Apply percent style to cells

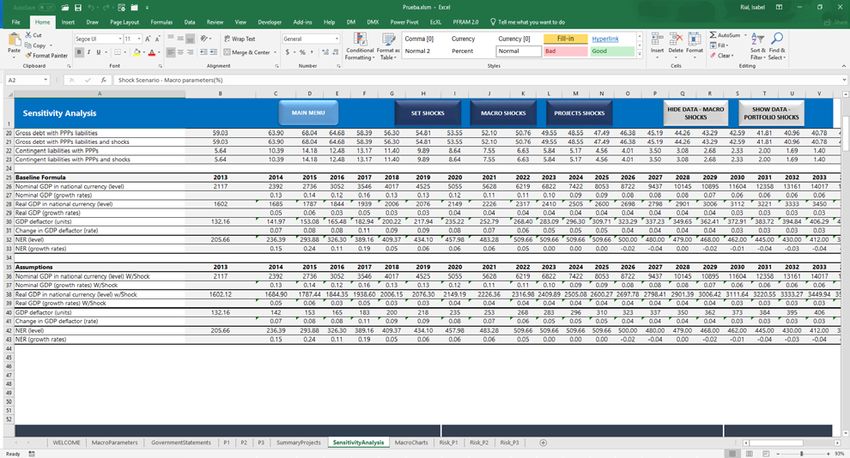pos(302,53)
